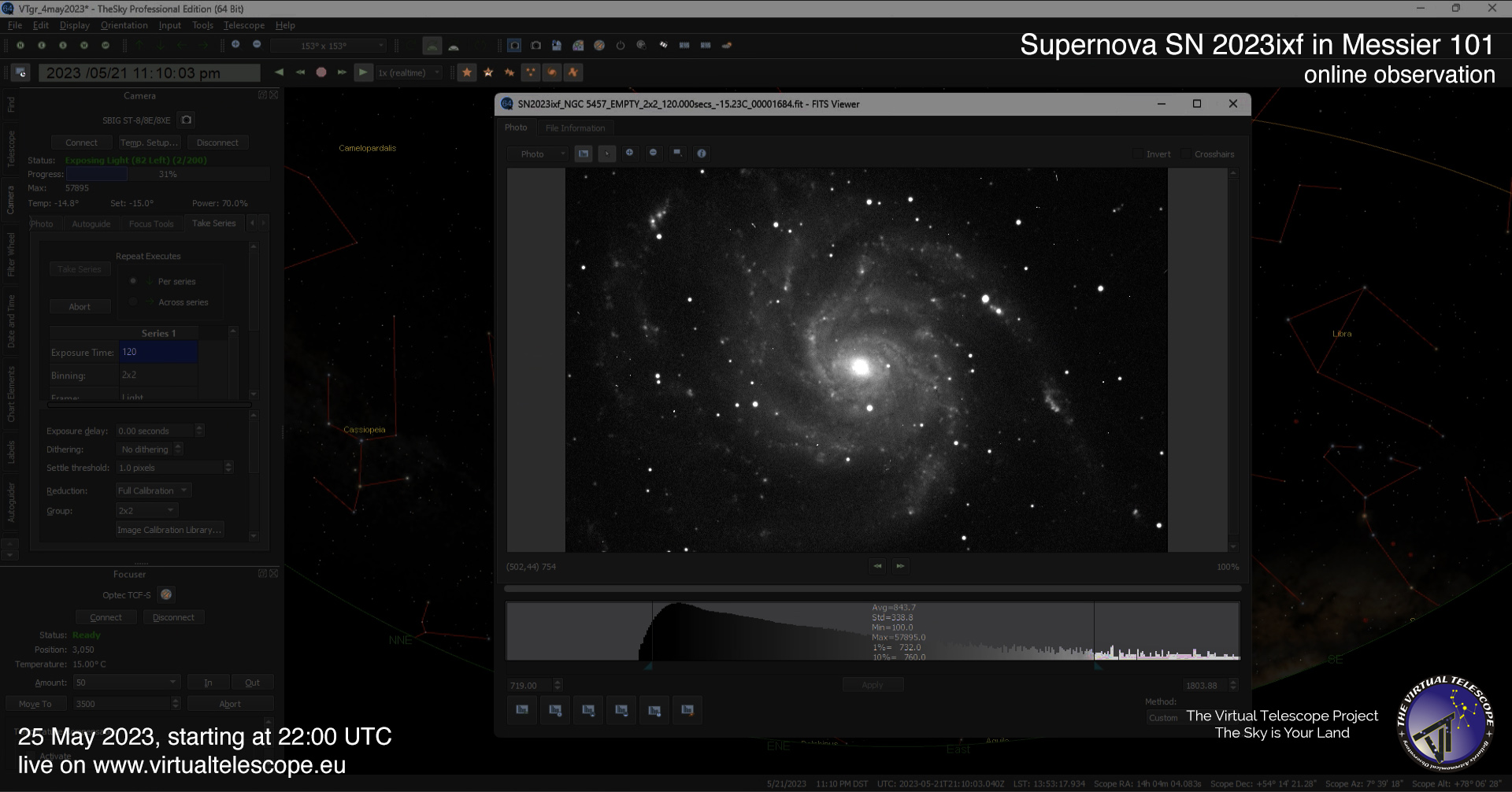Click the double star chart element icon
The width and height of the screenshot is (1512, 792).
509,72
